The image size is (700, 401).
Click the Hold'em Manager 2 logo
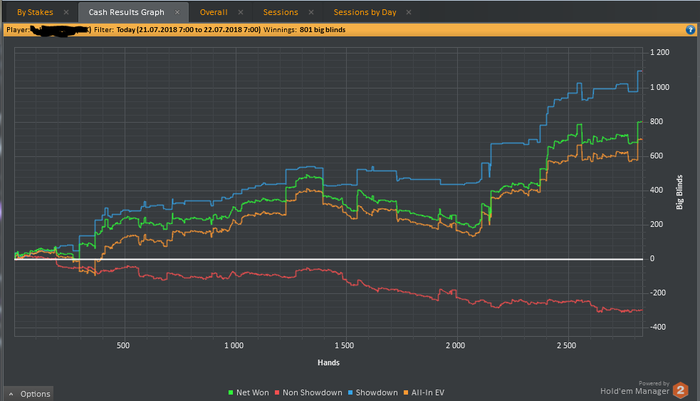coord(680,390)
